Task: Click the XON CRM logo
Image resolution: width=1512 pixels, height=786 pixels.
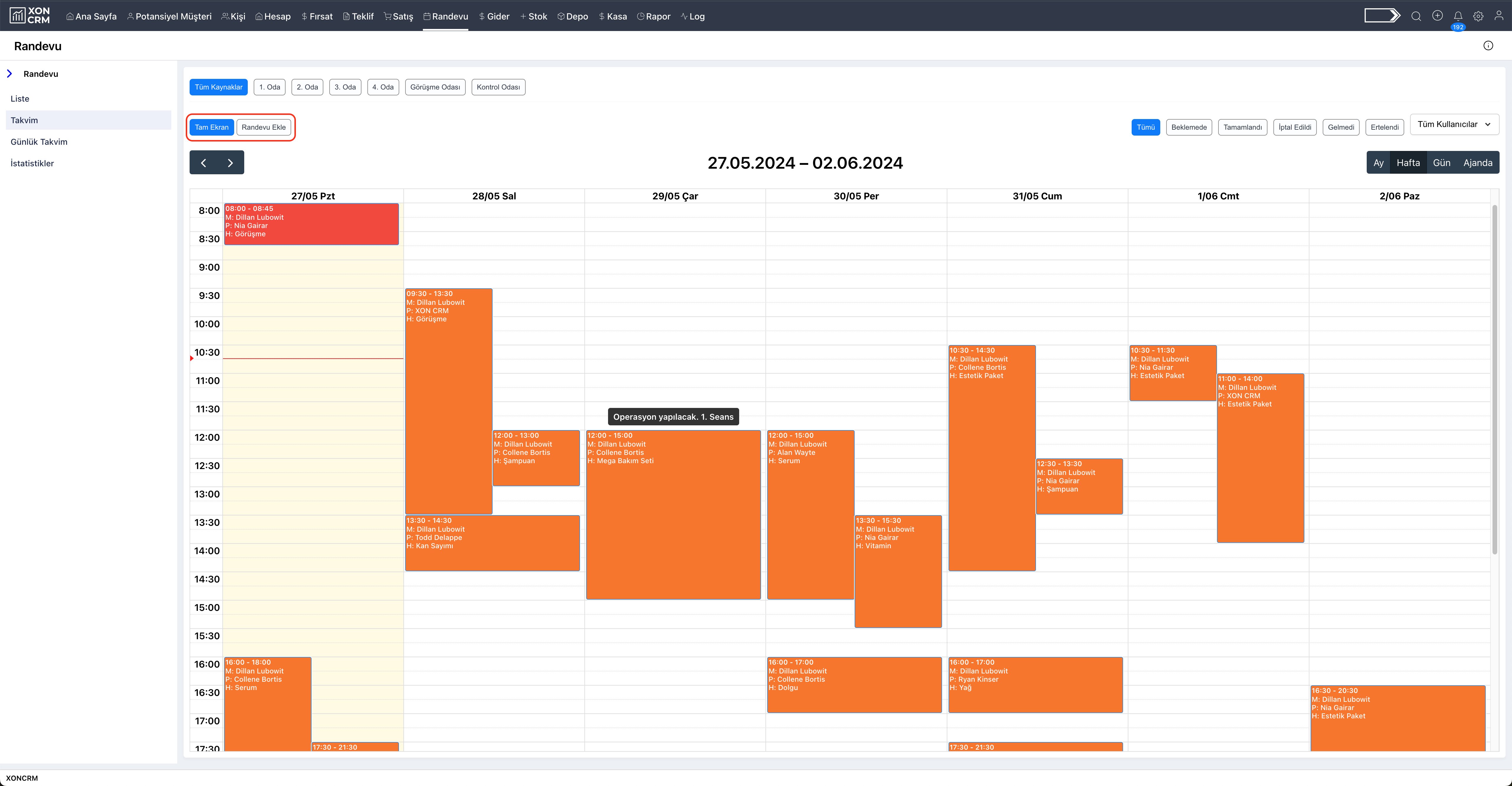Action: pyautogui.click(x=30, y=15)
